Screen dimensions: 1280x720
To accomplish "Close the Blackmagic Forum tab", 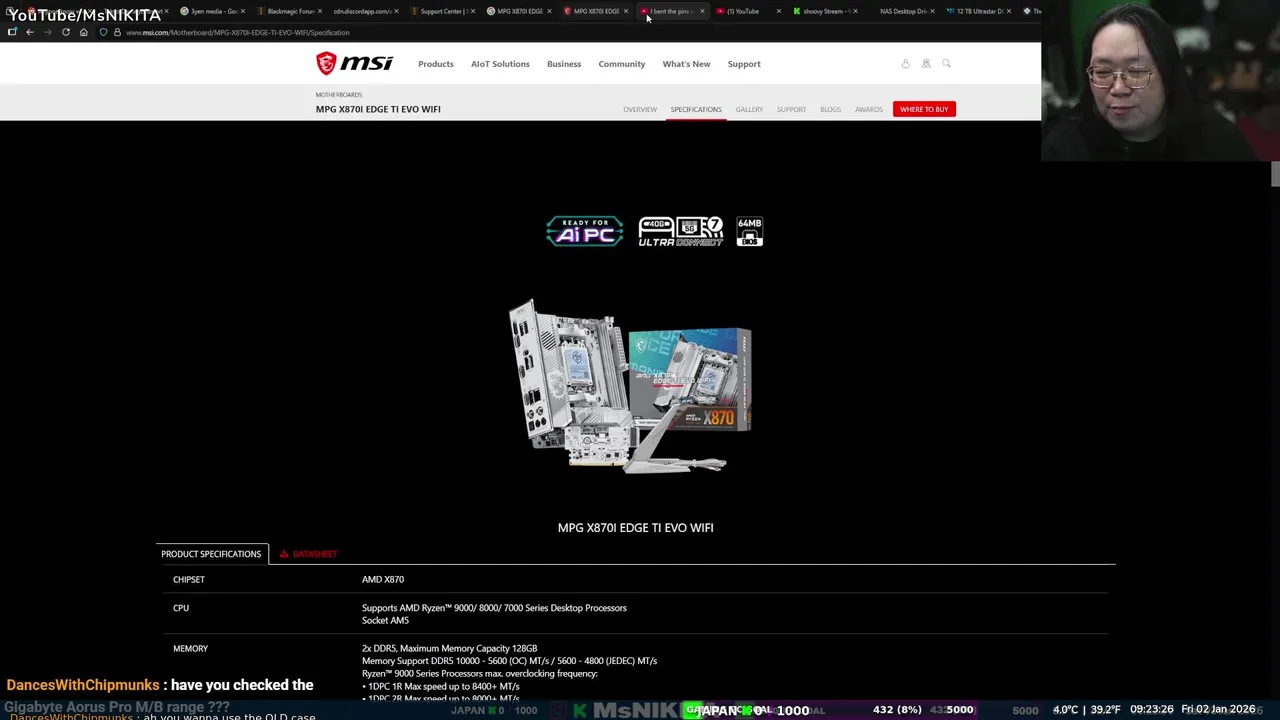I will [320, 11].
